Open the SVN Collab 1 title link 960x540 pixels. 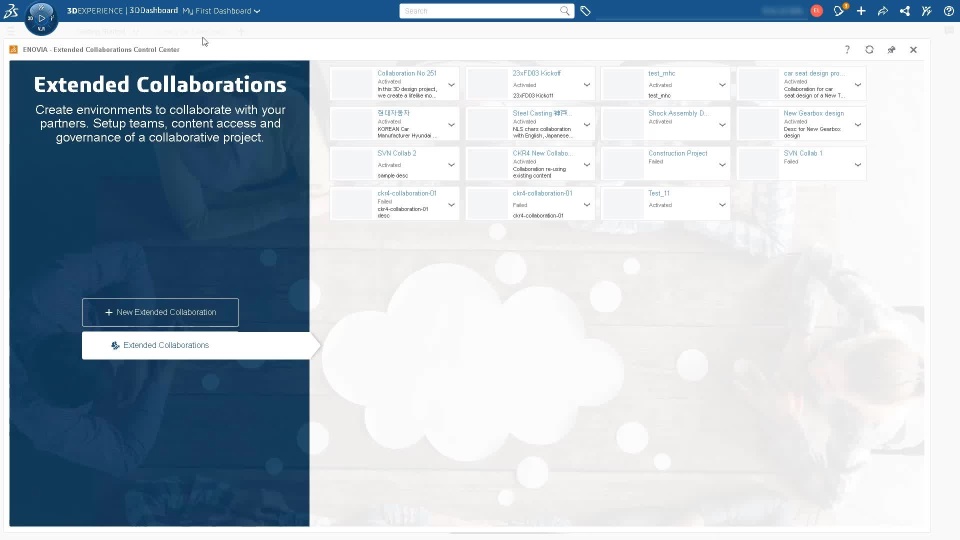pos(803,154)
